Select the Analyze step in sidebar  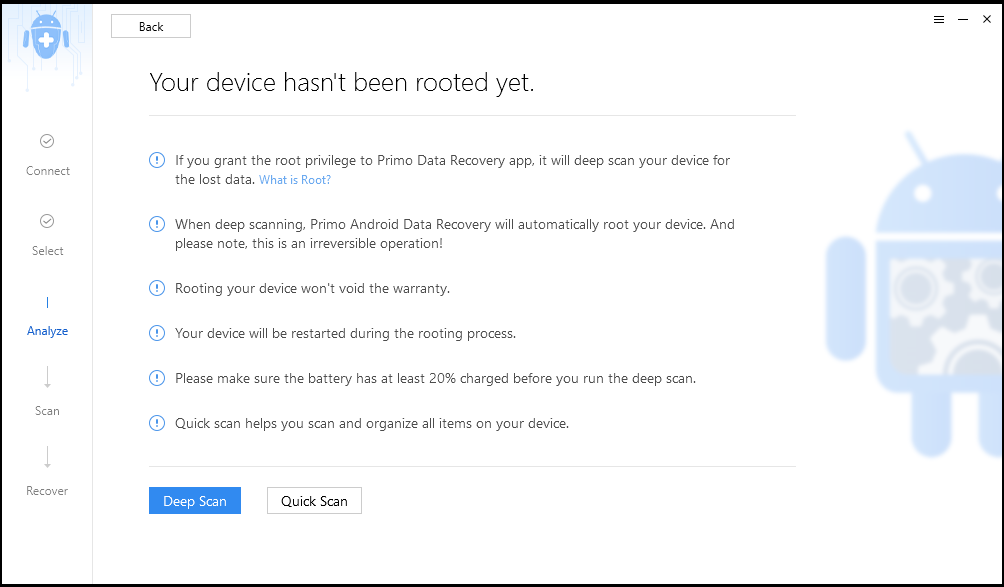[47, 331]
